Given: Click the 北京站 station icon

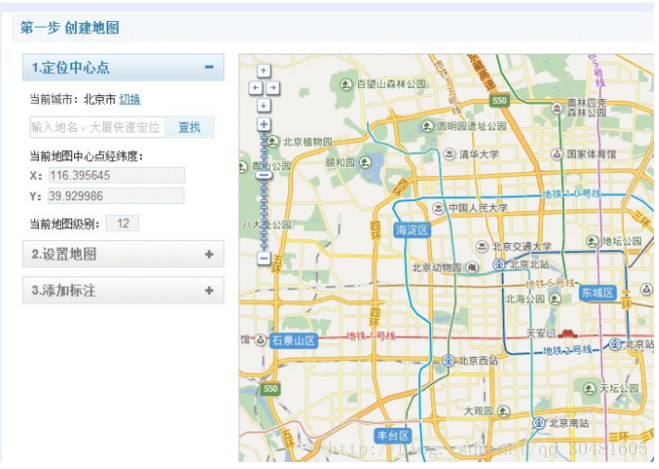Looking at the screenshot, I should click(615, 344).
